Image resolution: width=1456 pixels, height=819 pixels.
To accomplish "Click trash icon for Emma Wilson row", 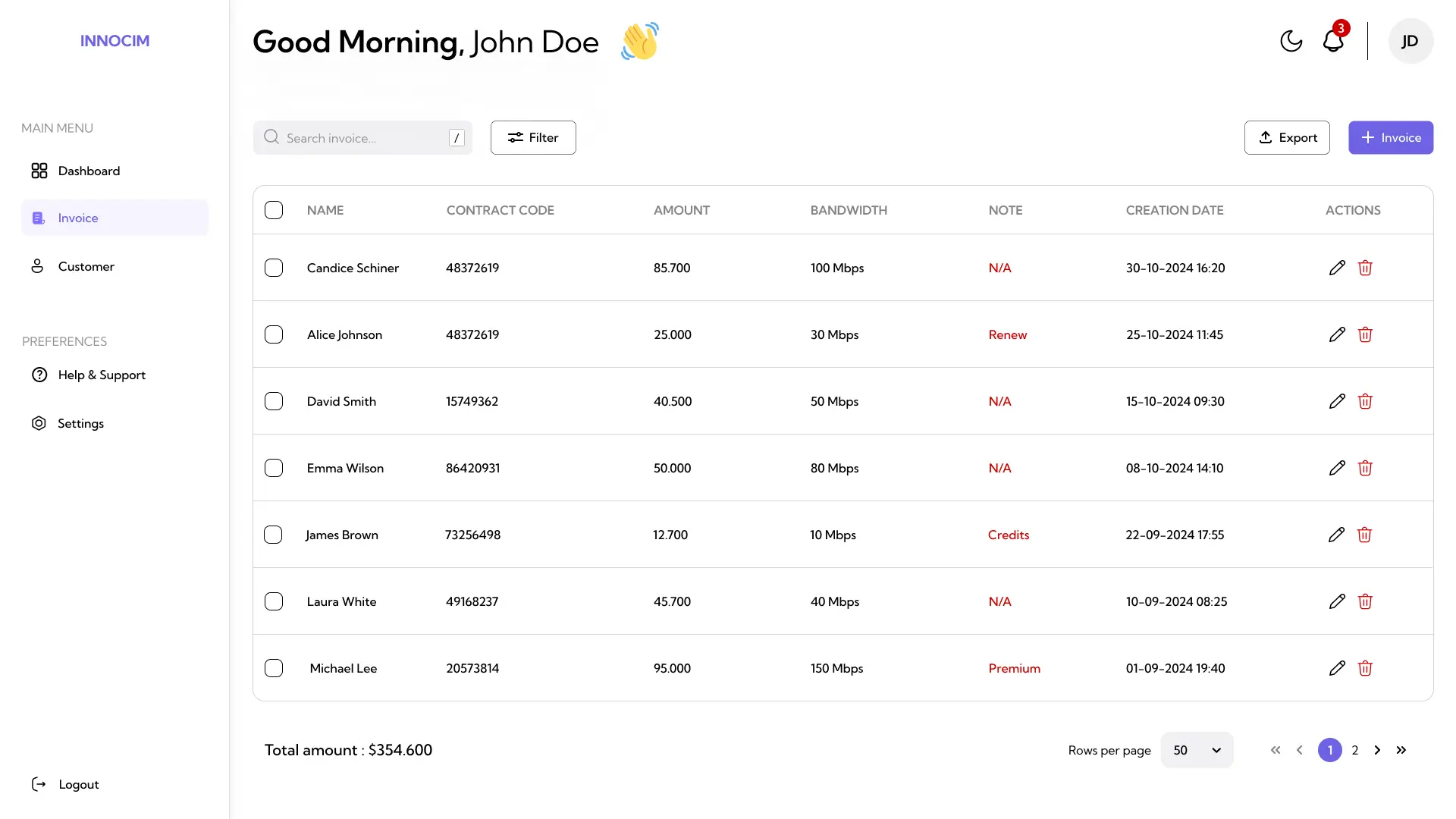I will tap(1365, 468).
